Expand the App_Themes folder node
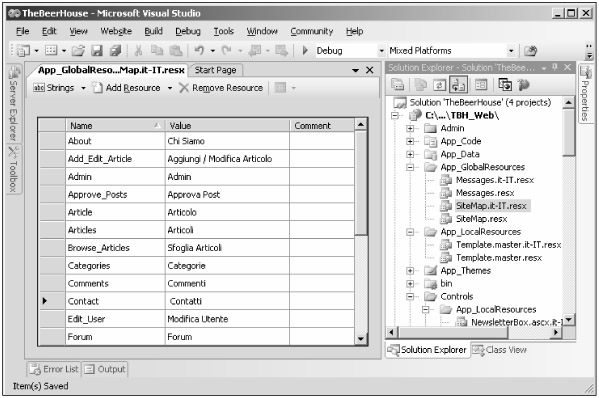Image resolution: width=599 pixels, height=398 pixels. pos(410,271)
